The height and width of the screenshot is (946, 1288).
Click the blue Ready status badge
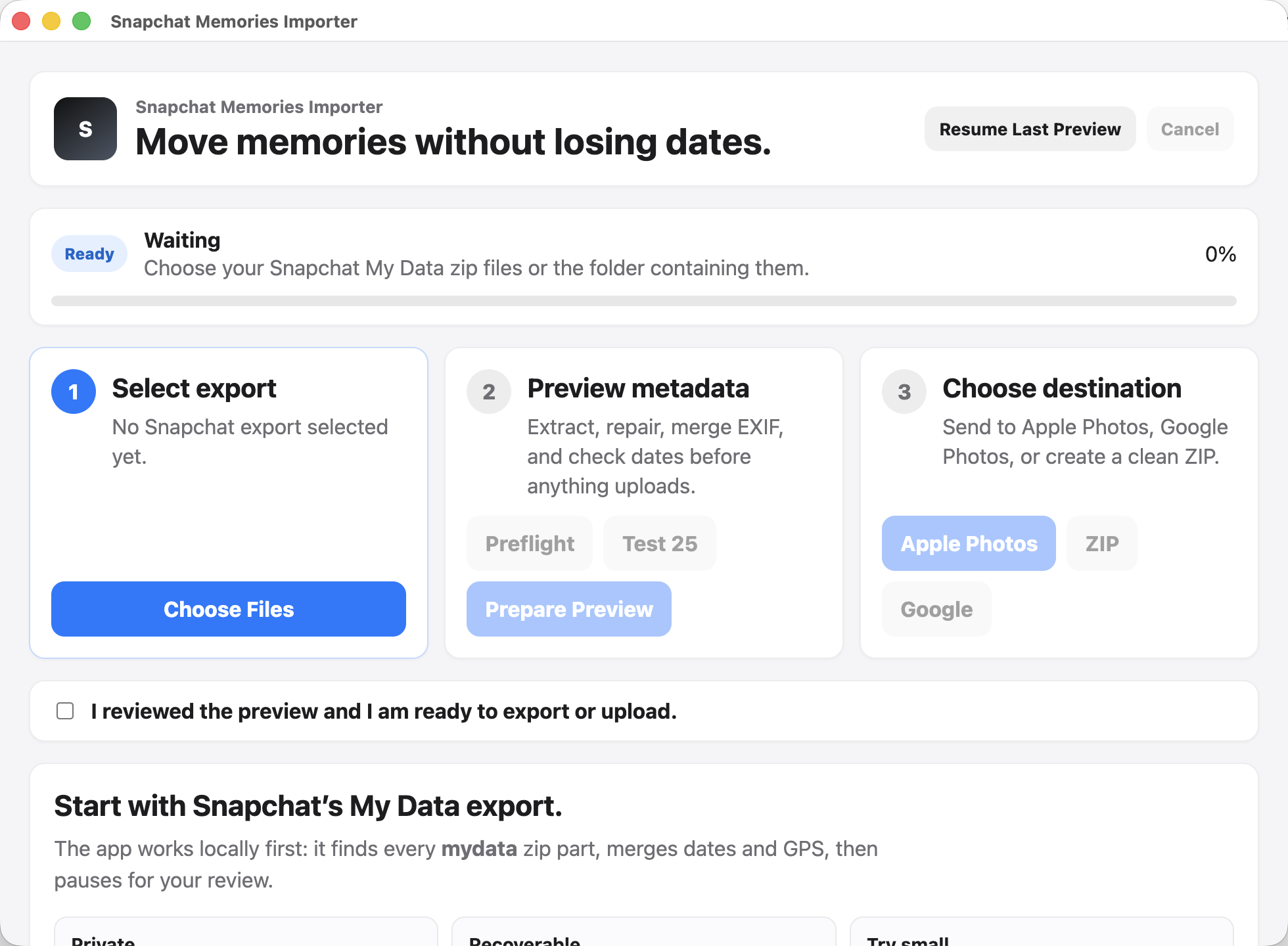pos(89,254)
